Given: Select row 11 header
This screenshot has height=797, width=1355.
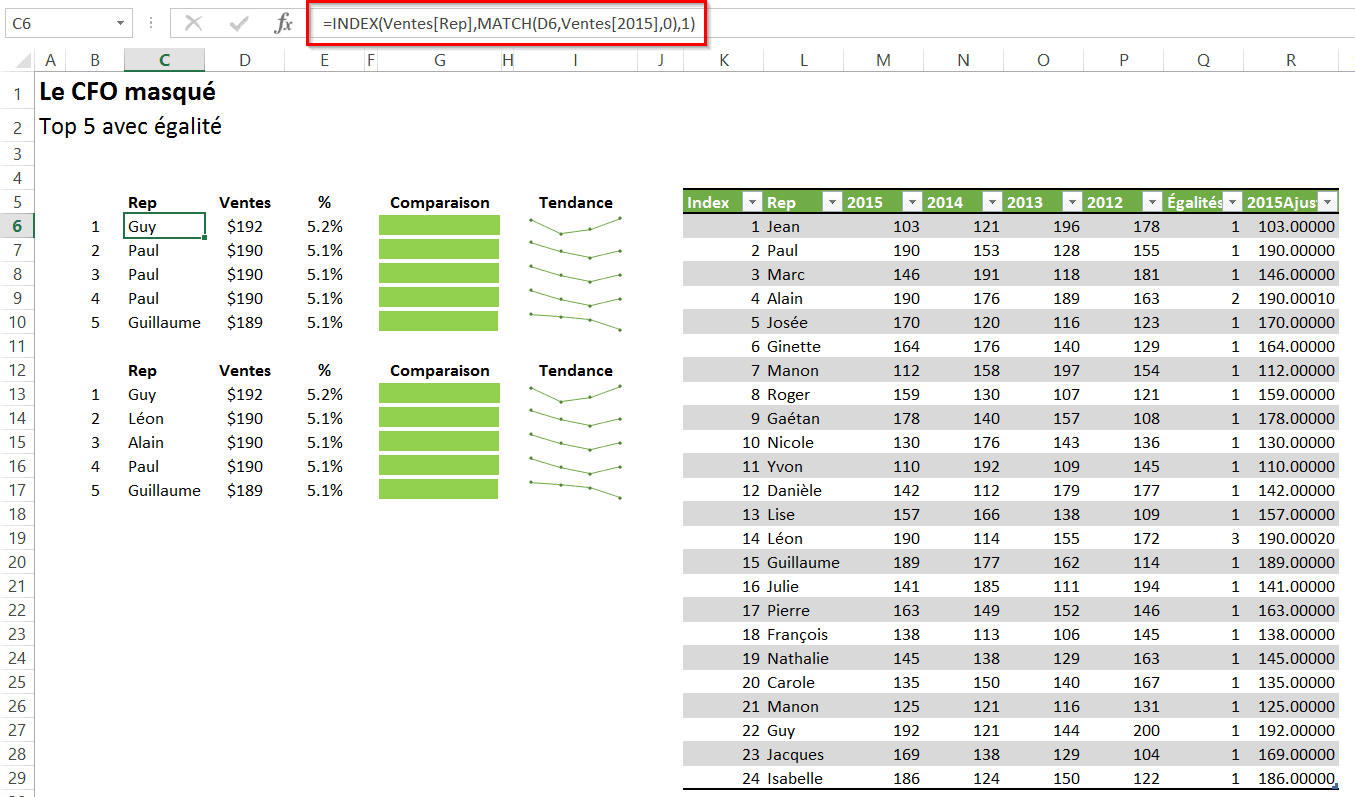Looking at the screenshot, I should click(x=17, y=346).
